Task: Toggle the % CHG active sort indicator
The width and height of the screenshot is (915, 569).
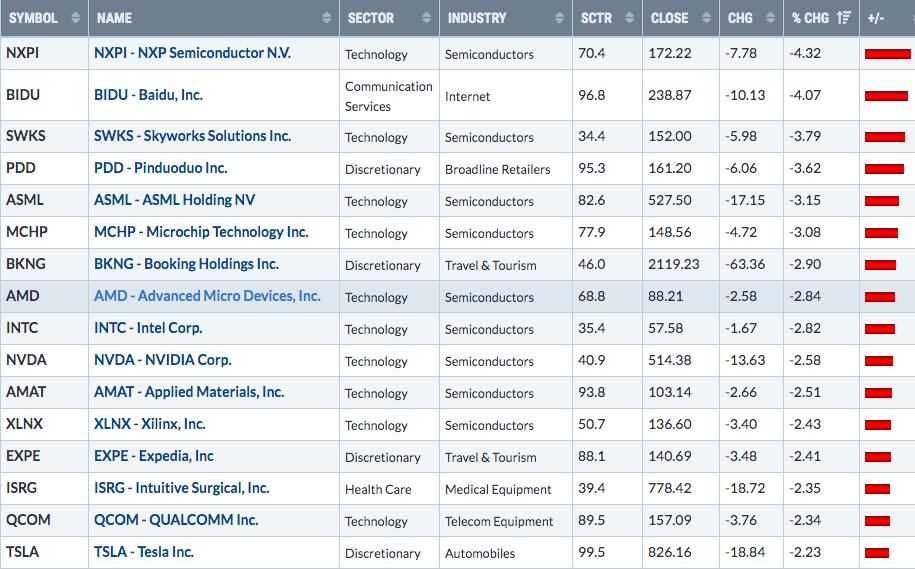Action: click(x=844, y=18)
